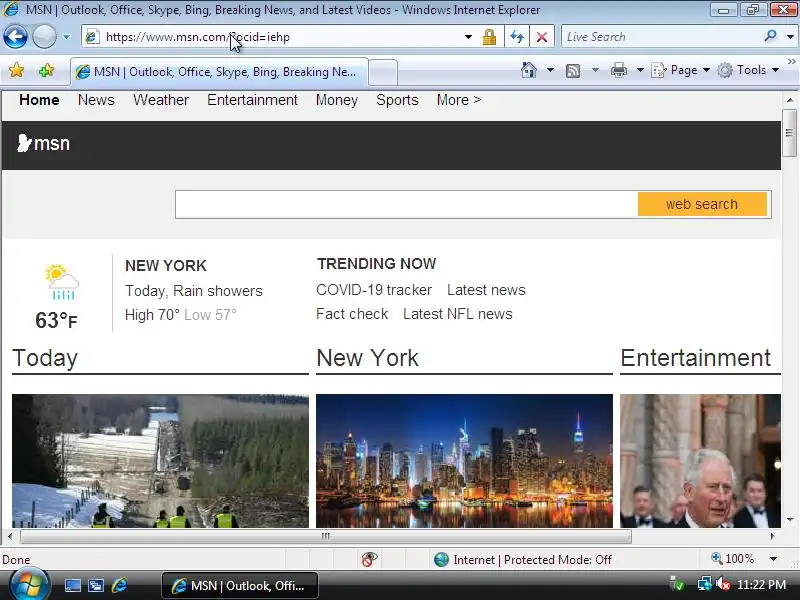Viewport: 800px width, 600px height.
Task: Click the msn butterfly logo
Action: click(43, 143)
